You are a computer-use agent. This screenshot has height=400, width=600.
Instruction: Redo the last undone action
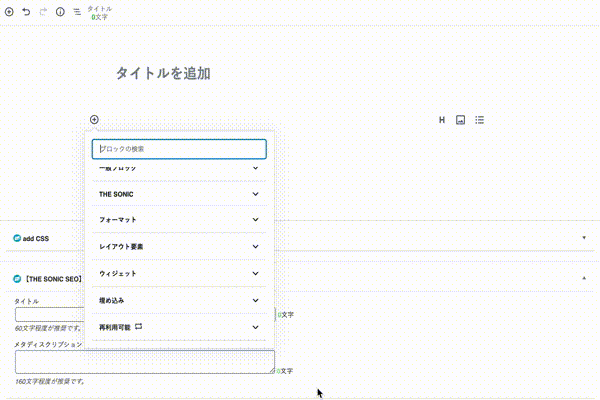43,12
